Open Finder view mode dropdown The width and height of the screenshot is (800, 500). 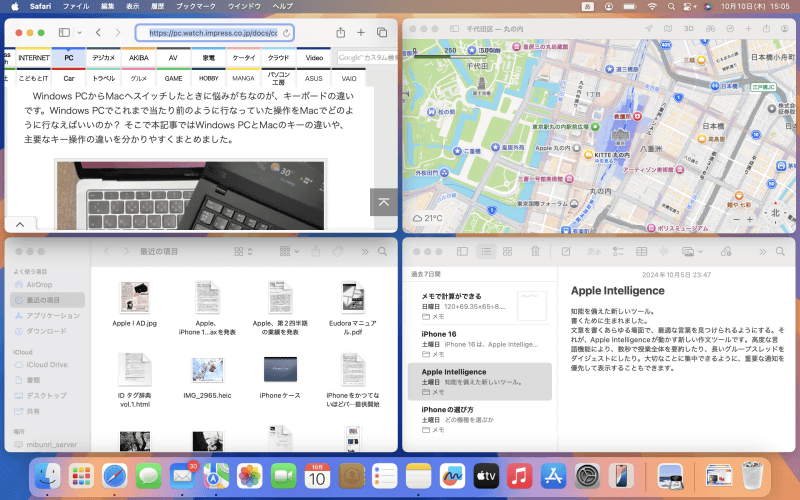(243, 252)
